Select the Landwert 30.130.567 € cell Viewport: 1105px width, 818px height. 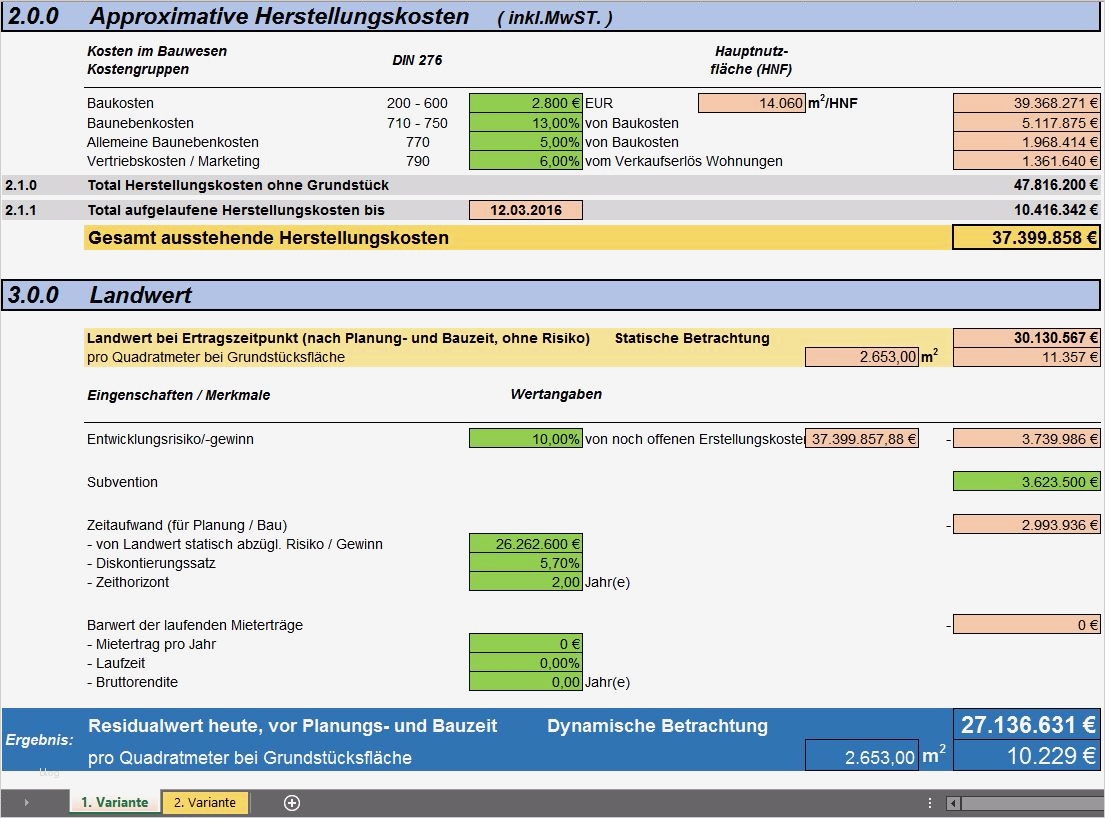click(x=1026, y=337)
